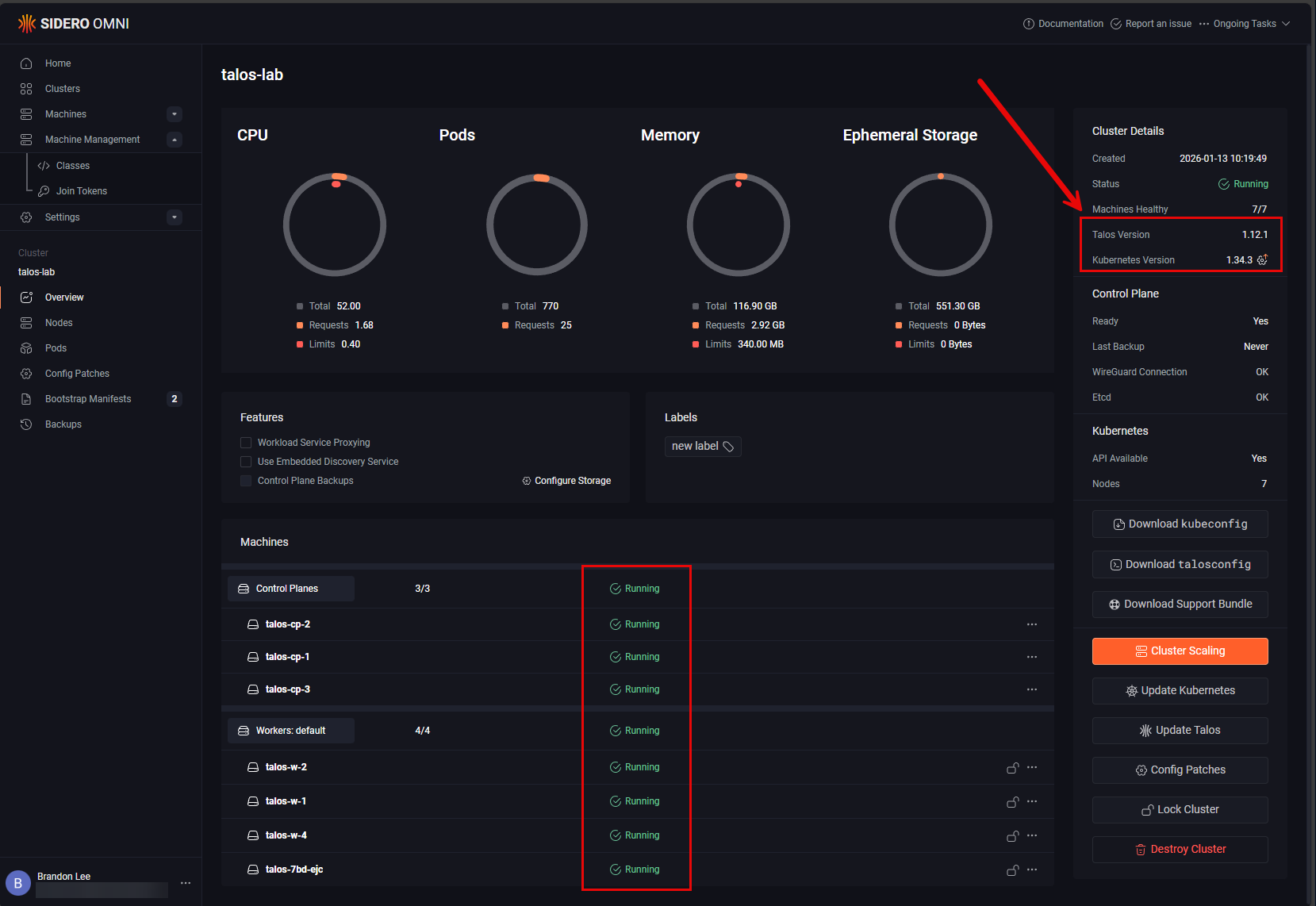
Task: Open the three-dot menu for talos-cp-2
Action: click(x=1032, y=624)
